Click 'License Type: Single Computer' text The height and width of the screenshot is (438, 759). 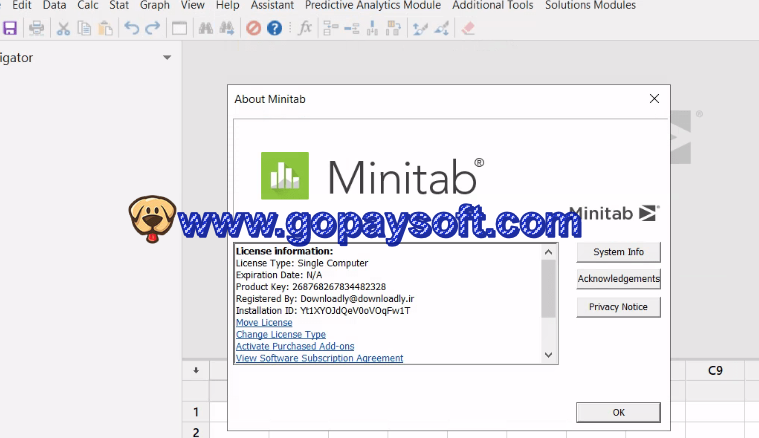click(x=302, y=263)
